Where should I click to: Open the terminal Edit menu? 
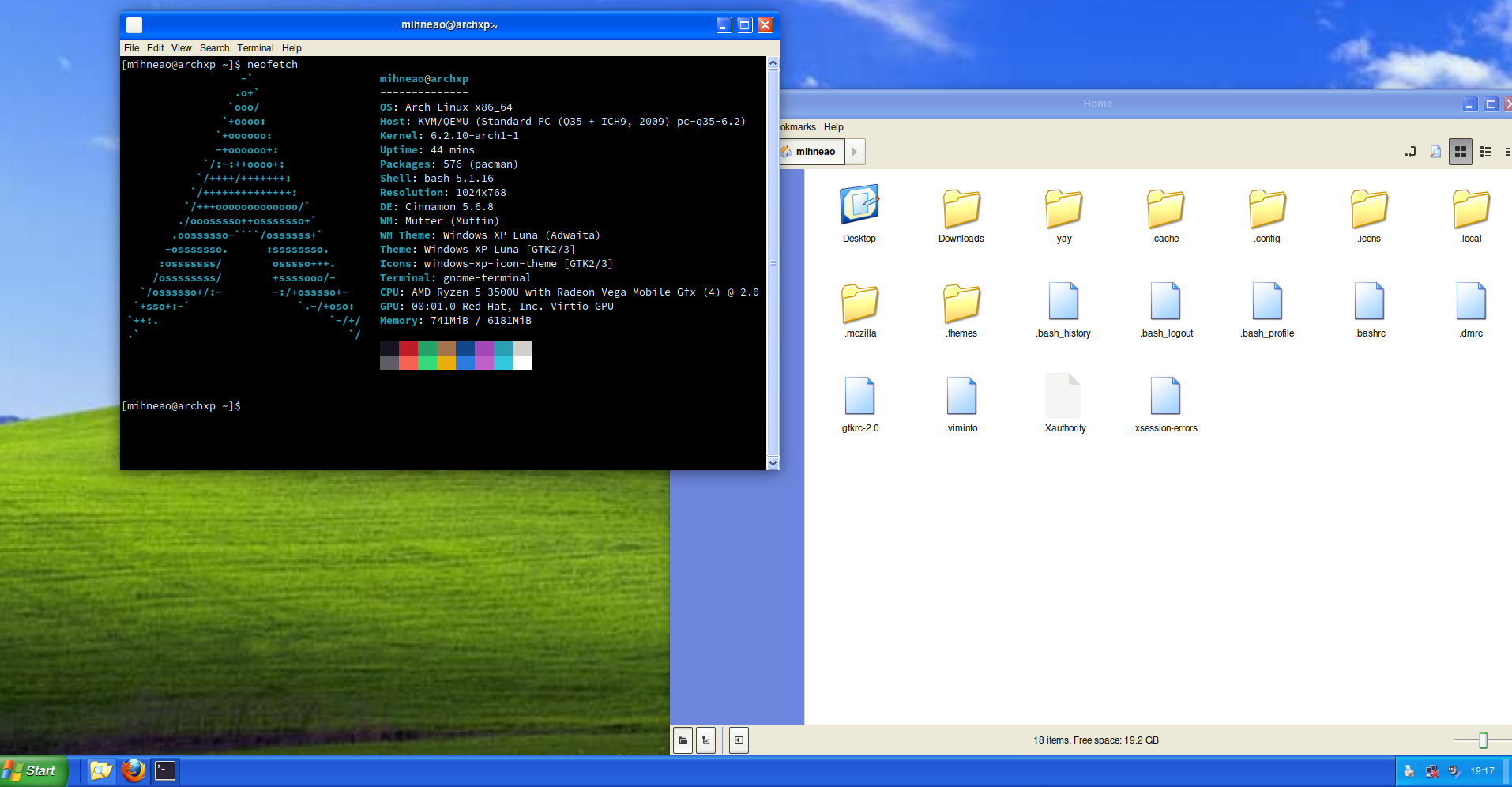[155, 48]
